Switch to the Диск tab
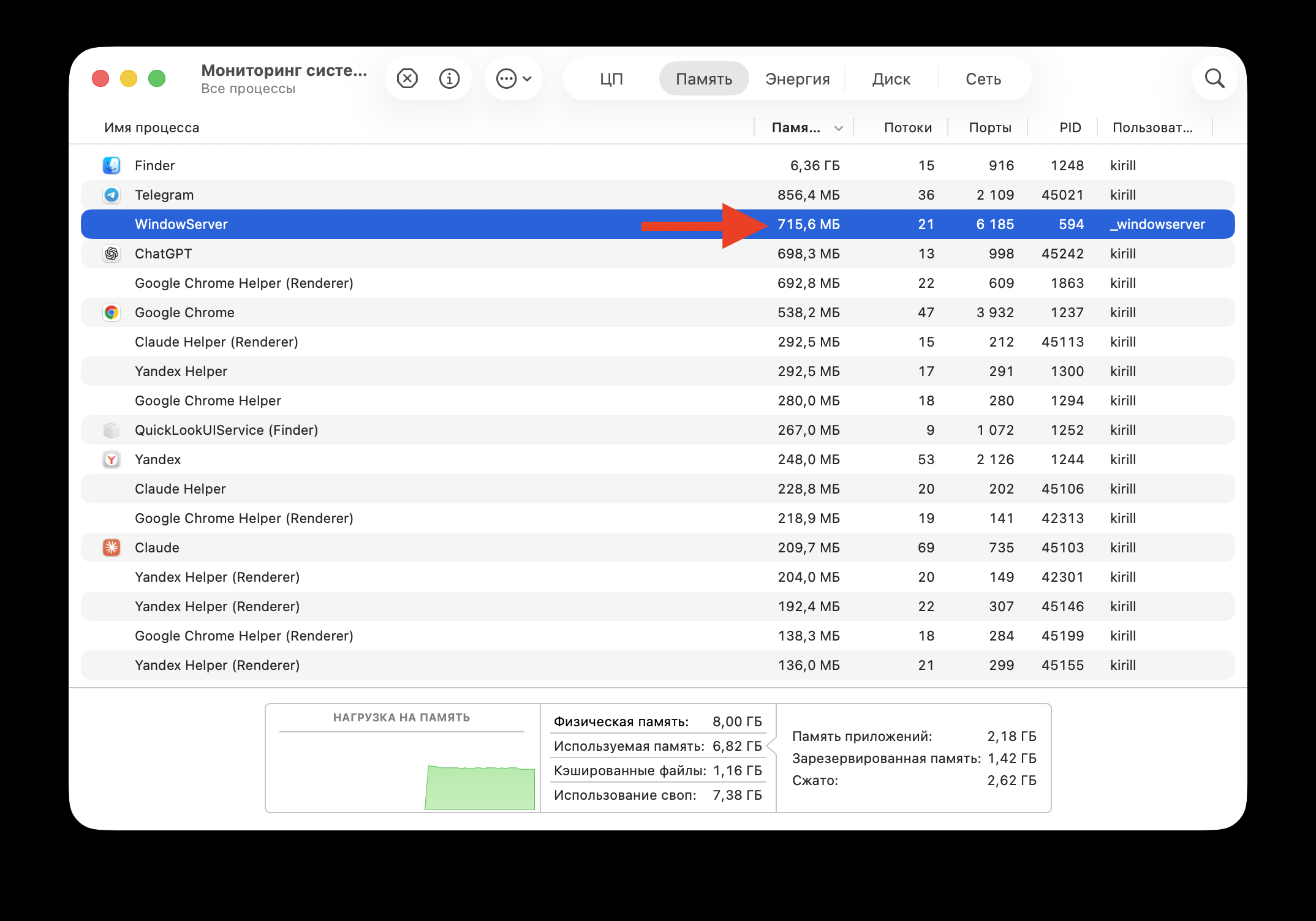The width and height of the screenshot is (1316, 921). click(x=891, y=78)
